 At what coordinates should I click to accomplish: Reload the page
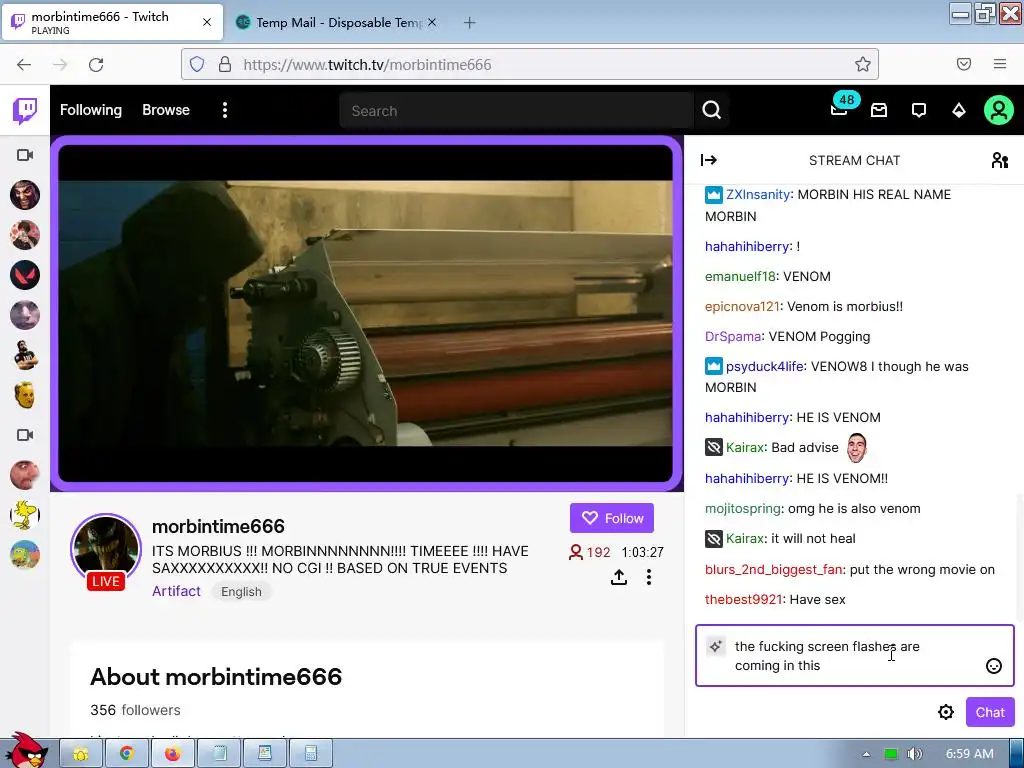pos(96,64)
